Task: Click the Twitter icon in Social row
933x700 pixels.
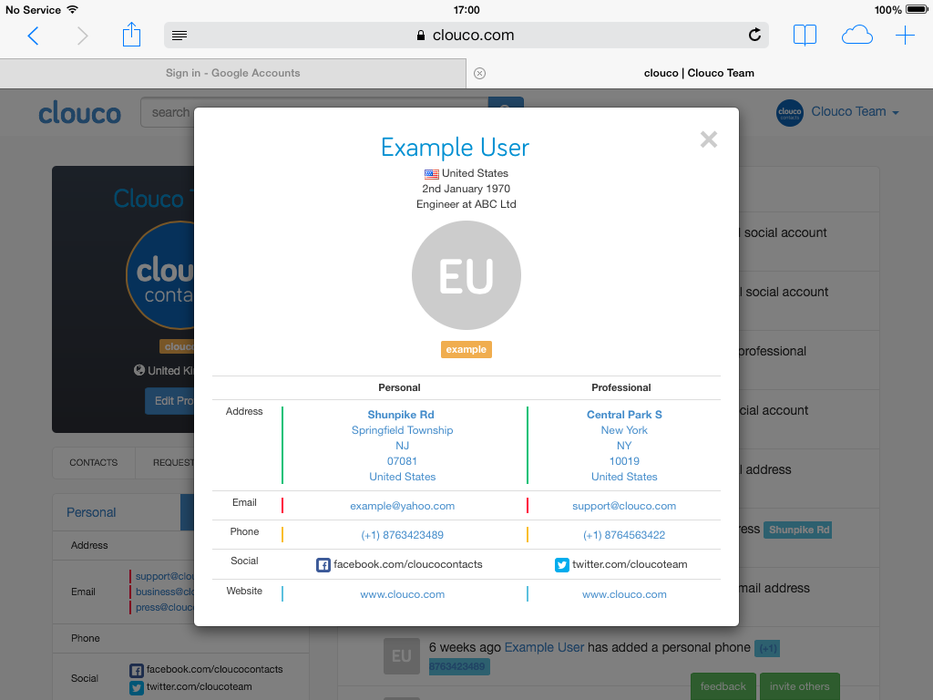Action: click(562, 565)
